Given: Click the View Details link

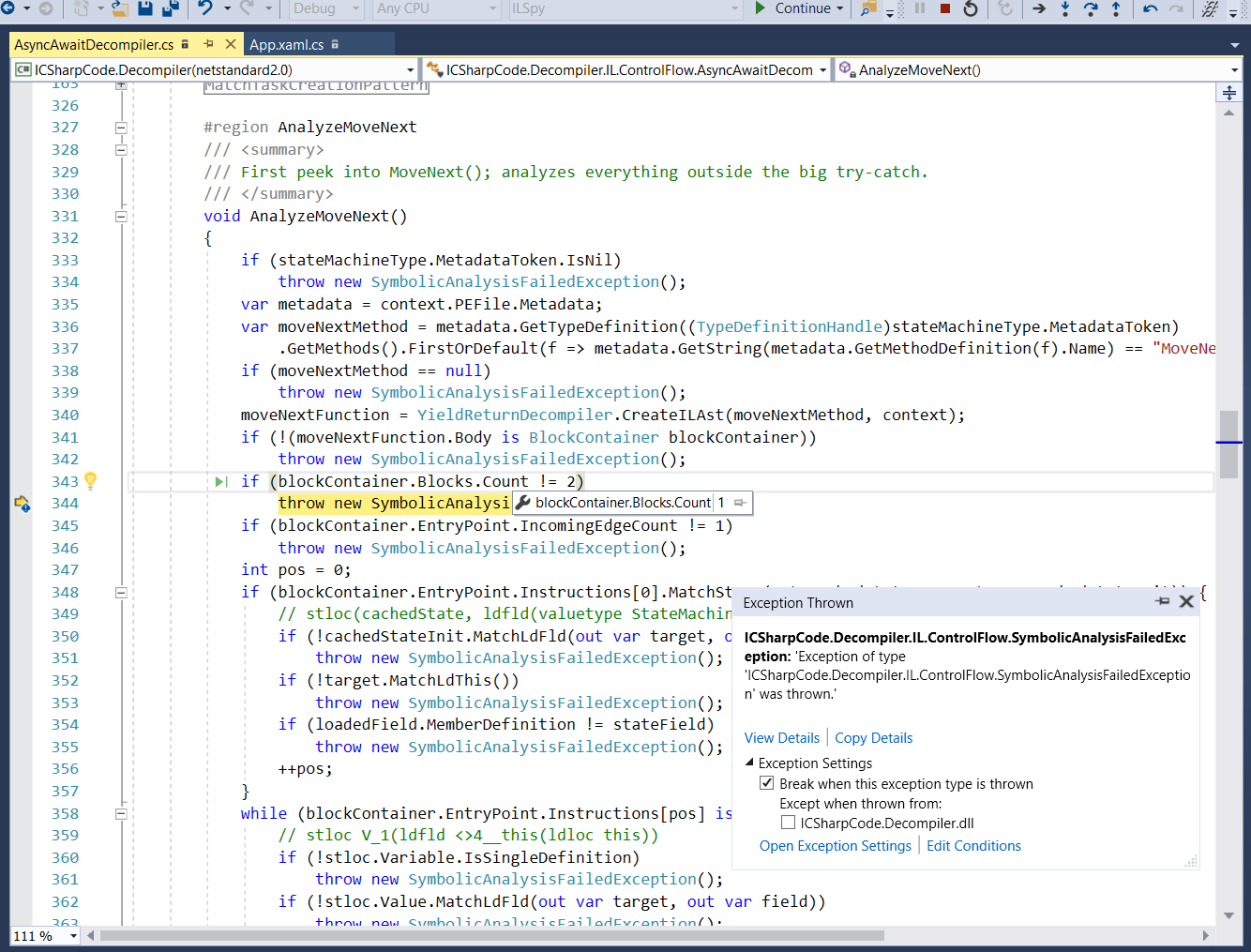Looking at the screenshot, I should click(782, 737).
